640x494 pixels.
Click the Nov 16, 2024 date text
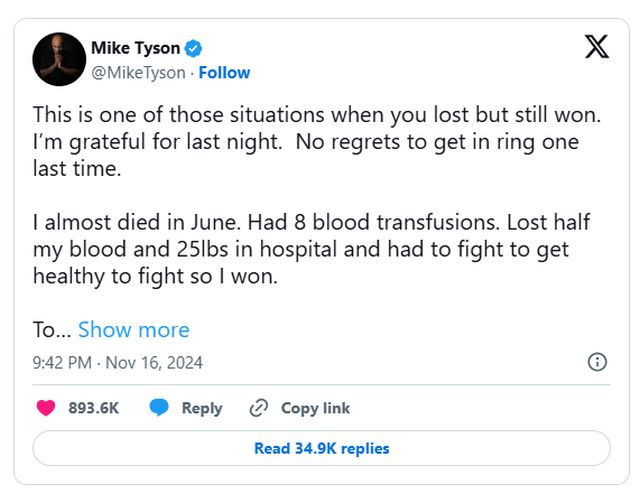(x=155, y=363)
